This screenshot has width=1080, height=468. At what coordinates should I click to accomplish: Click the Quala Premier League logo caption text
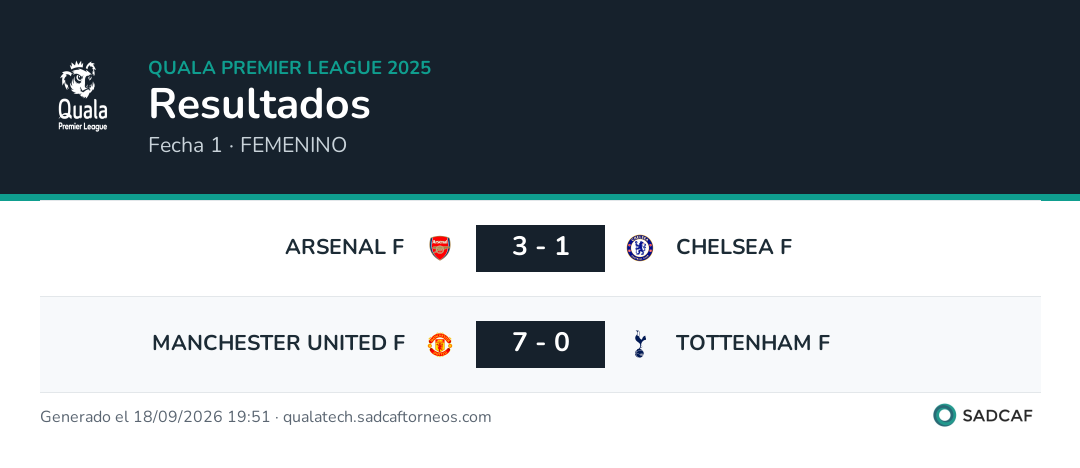tap(83, 117)
